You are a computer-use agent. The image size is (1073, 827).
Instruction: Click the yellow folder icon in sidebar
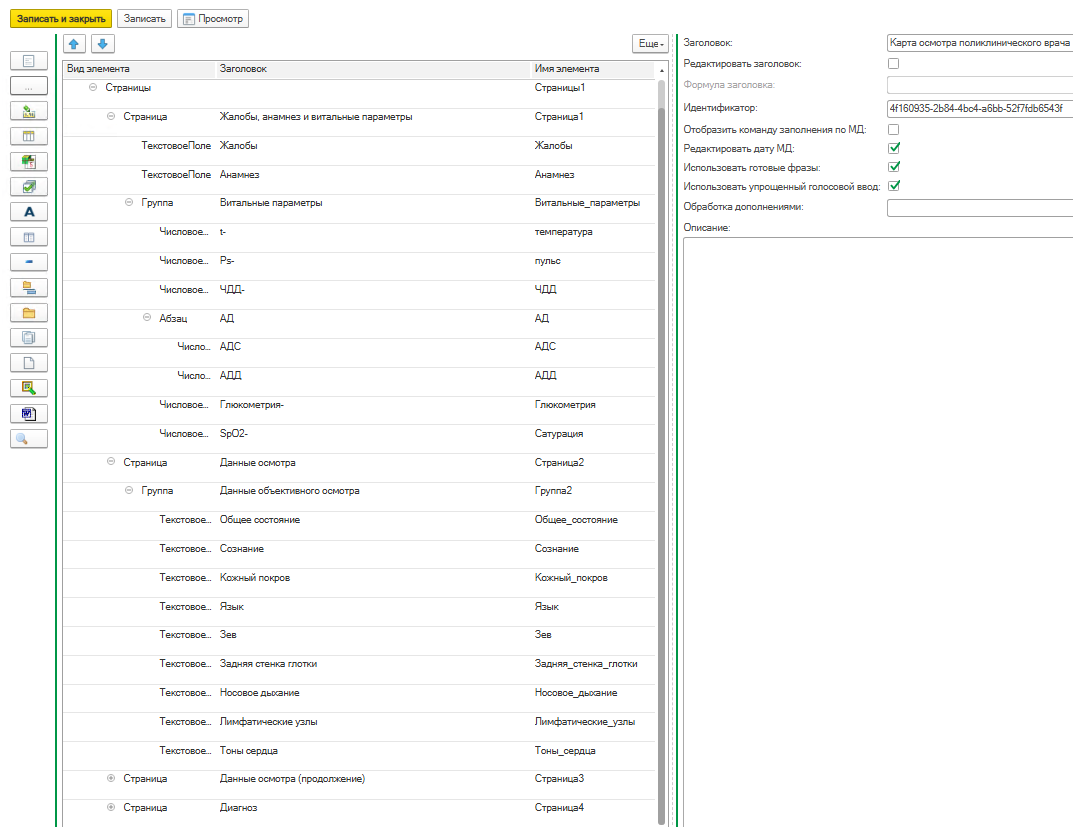[x=29, y=313]
